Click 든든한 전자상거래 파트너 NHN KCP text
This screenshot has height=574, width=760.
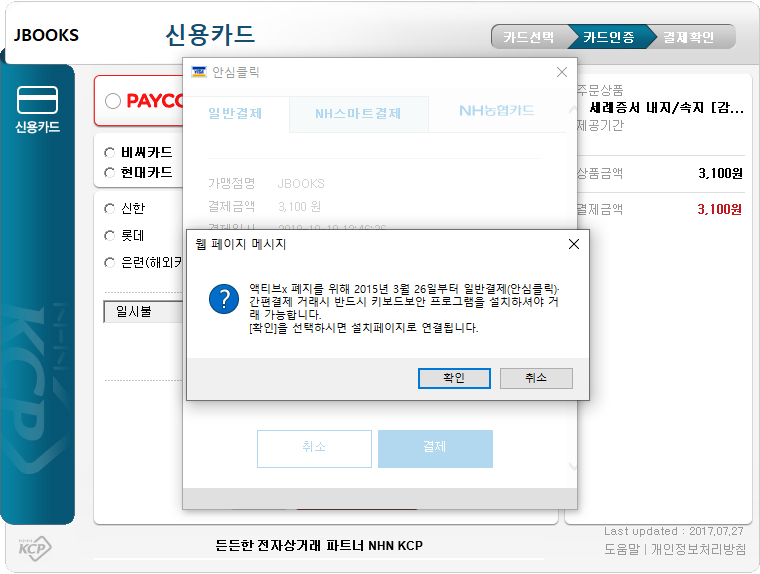coord(319,546)
